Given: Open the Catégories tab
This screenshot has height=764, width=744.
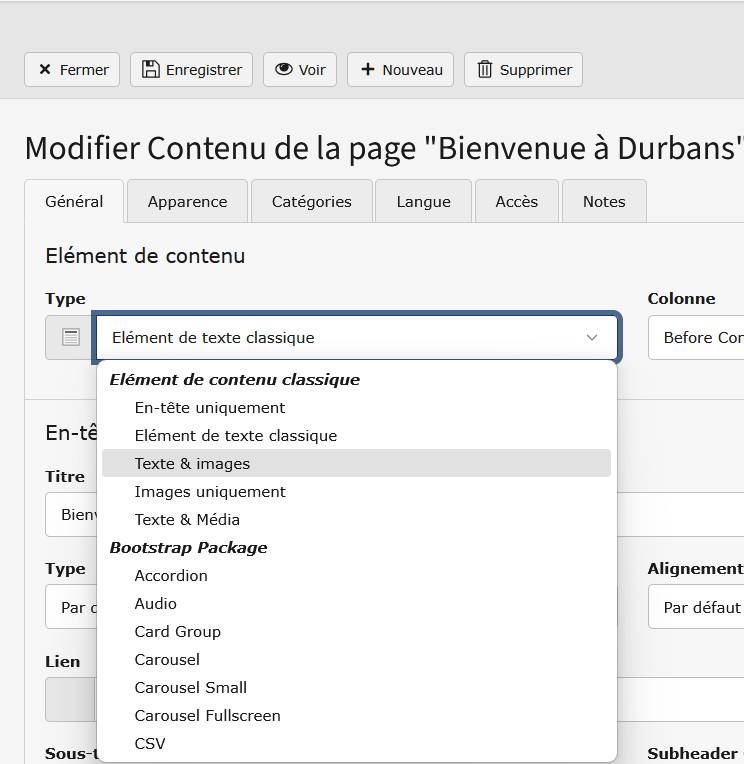Looking at the screenshot, I should (x=311, y=201).
